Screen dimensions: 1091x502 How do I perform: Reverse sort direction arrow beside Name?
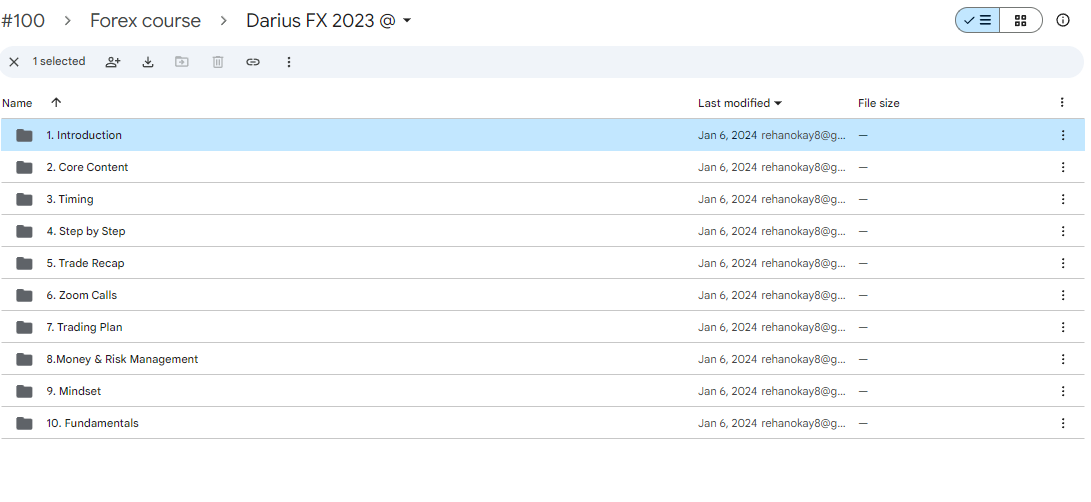(x=56, y=102)
